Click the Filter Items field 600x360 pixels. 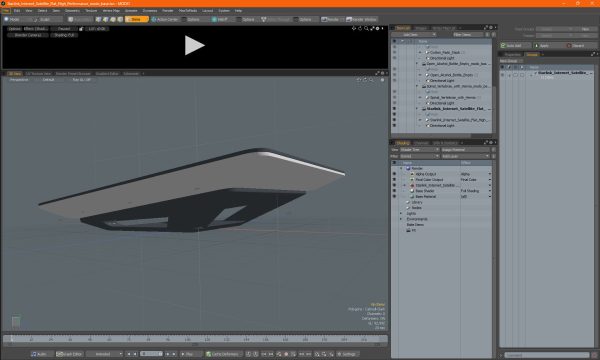coord(468,34)
